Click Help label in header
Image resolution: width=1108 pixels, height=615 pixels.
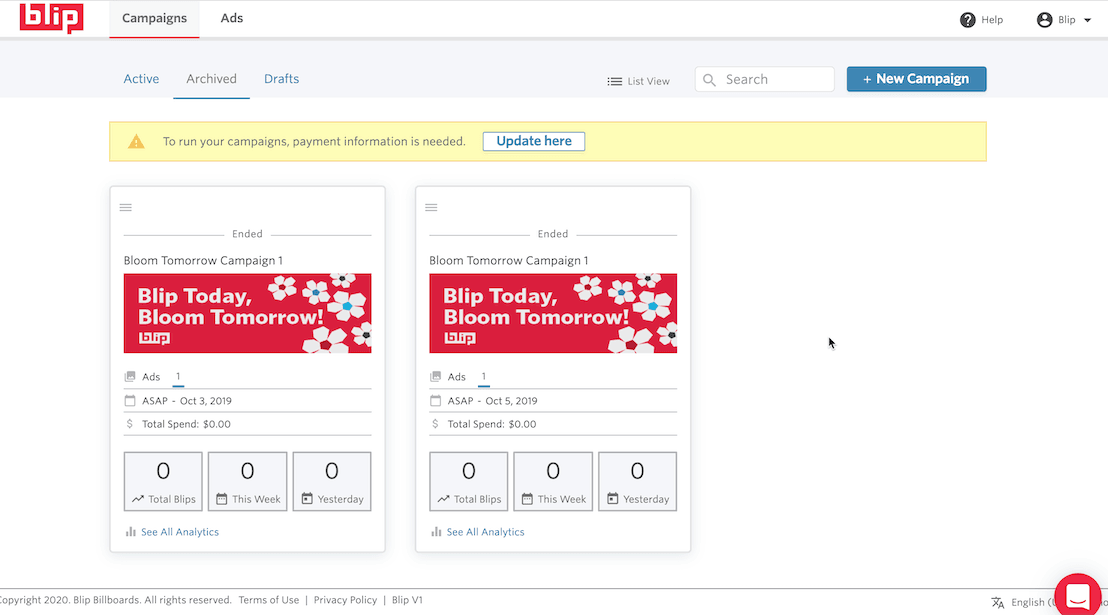coord(992,20)
